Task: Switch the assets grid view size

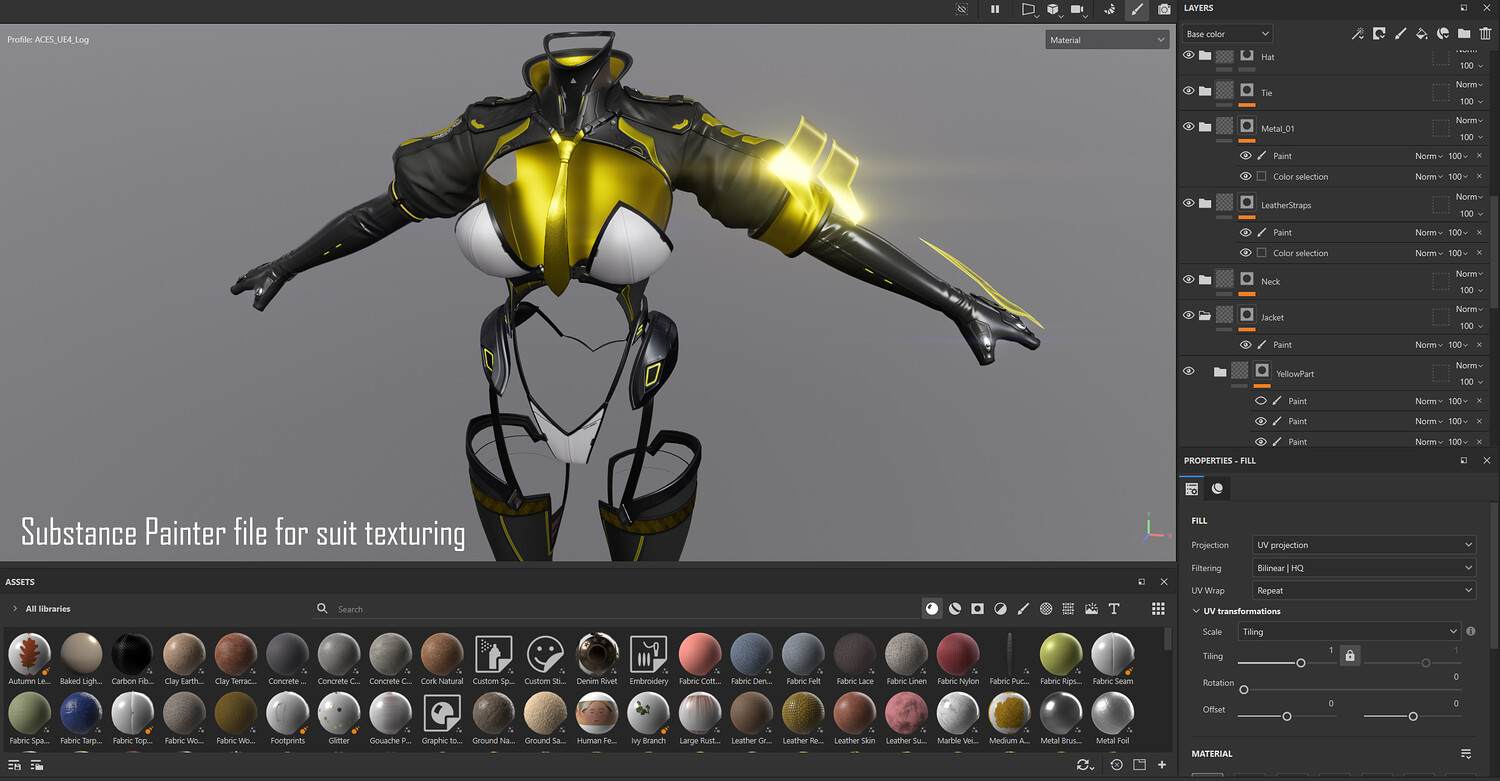Action: tap(1158, 608)
